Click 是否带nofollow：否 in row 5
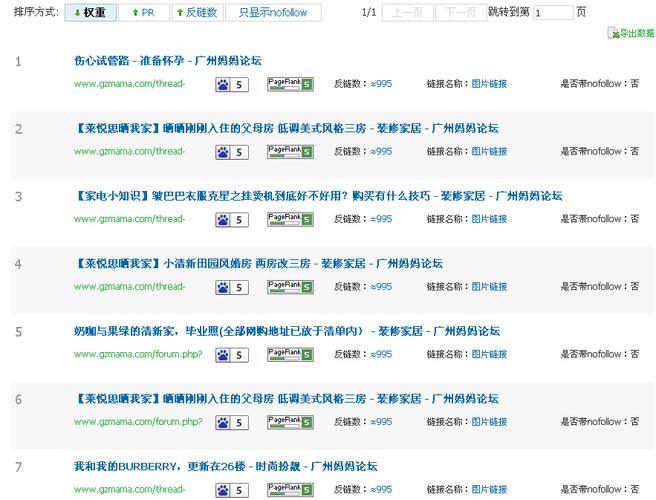 coord(600,354)
